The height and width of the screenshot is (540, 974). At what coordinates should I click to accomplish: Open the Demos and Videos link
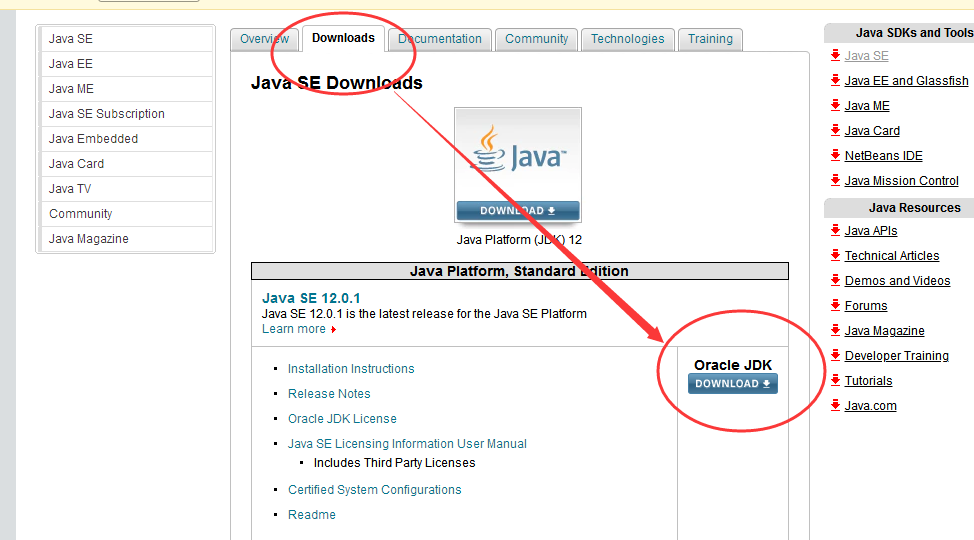pos(898,281)
